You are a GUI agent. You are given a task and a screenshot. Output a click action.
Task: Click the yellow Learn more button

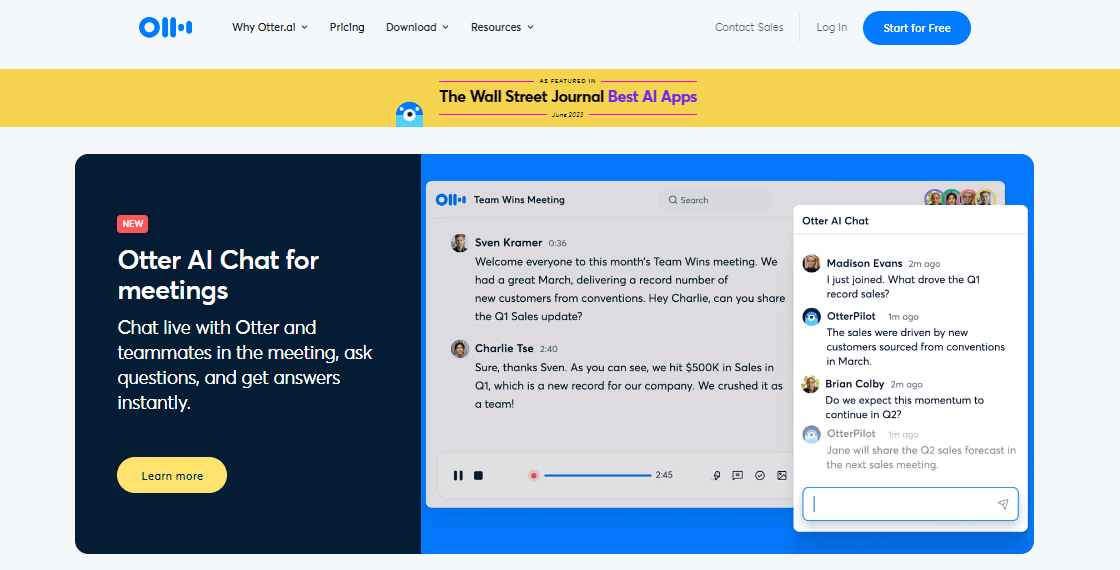click(x=172, y=475)
